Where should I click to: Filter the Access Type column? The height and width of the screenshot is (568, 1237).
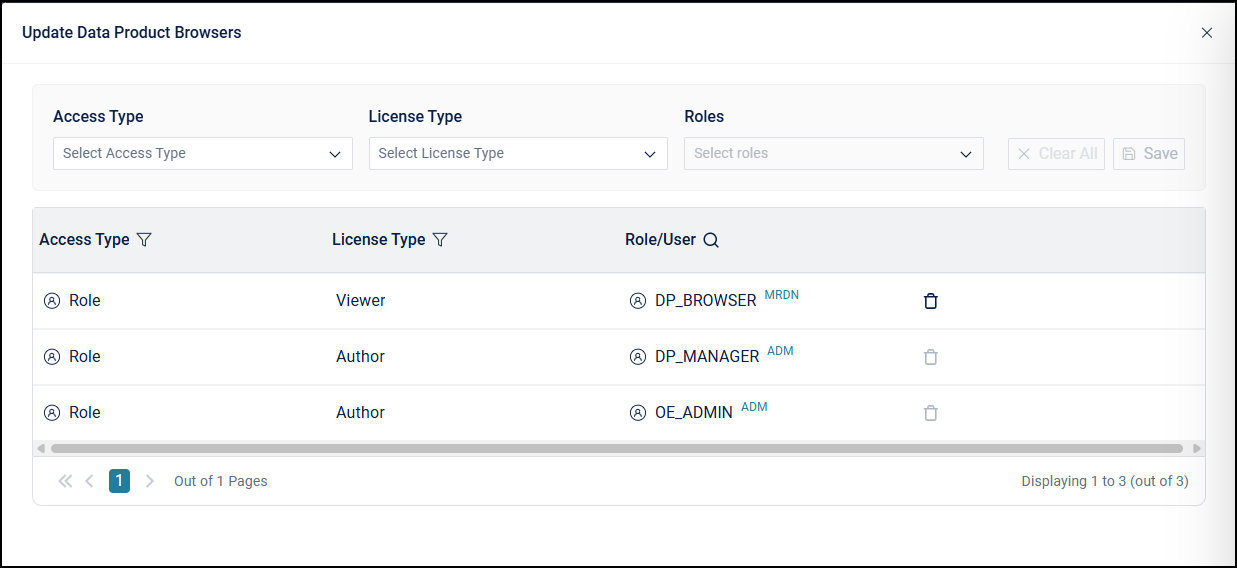tap(144, 240)
